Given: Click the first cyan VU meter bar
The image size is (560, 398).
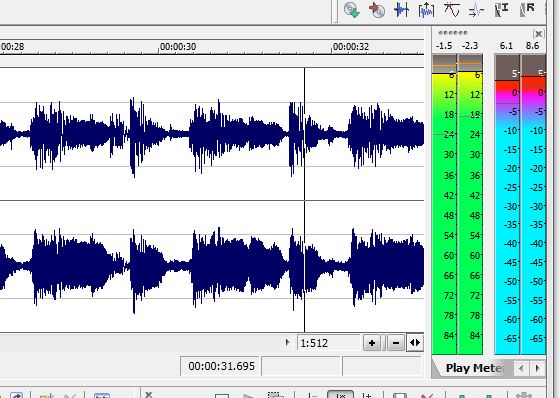Looking at the screenshot, I should [507, 204].
